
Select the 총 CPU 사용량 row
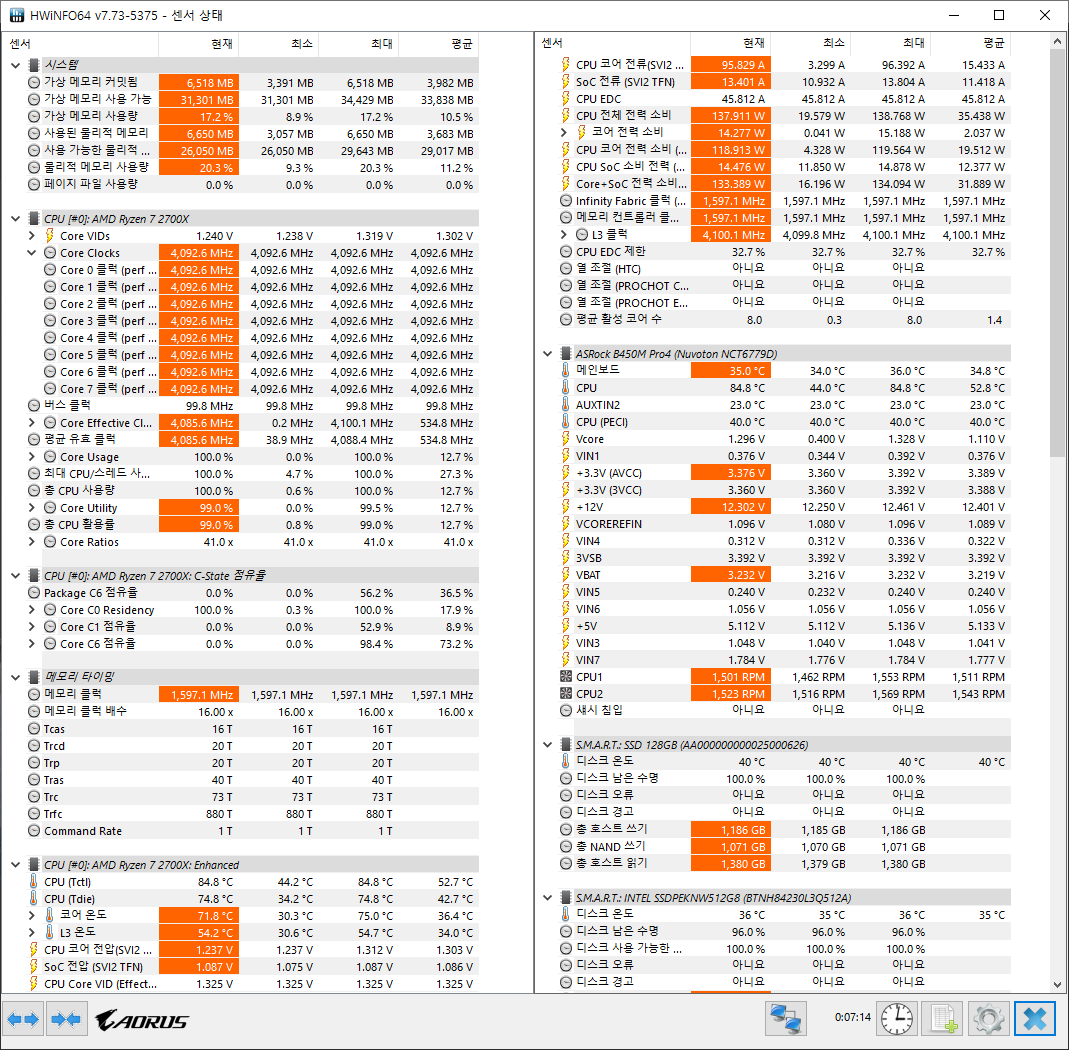(x=252, y=491)
